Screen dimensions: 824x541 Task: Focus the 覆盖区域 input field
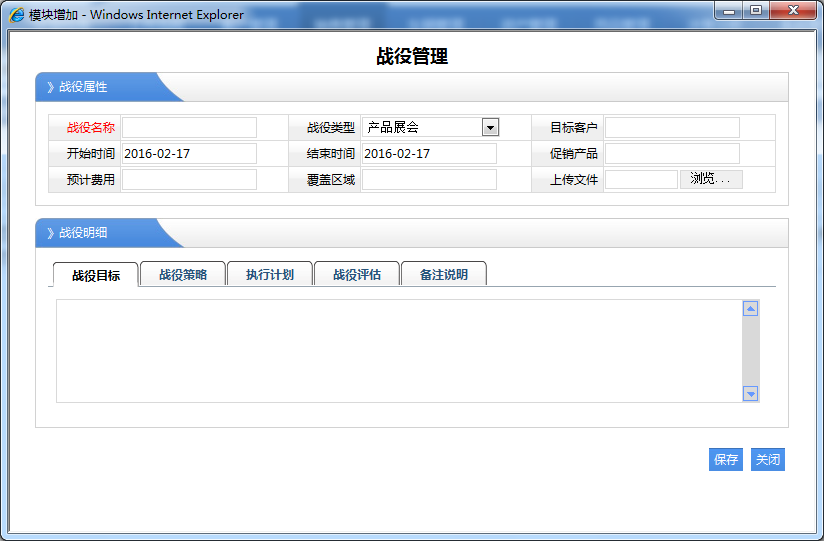click(x=429, y=180)
